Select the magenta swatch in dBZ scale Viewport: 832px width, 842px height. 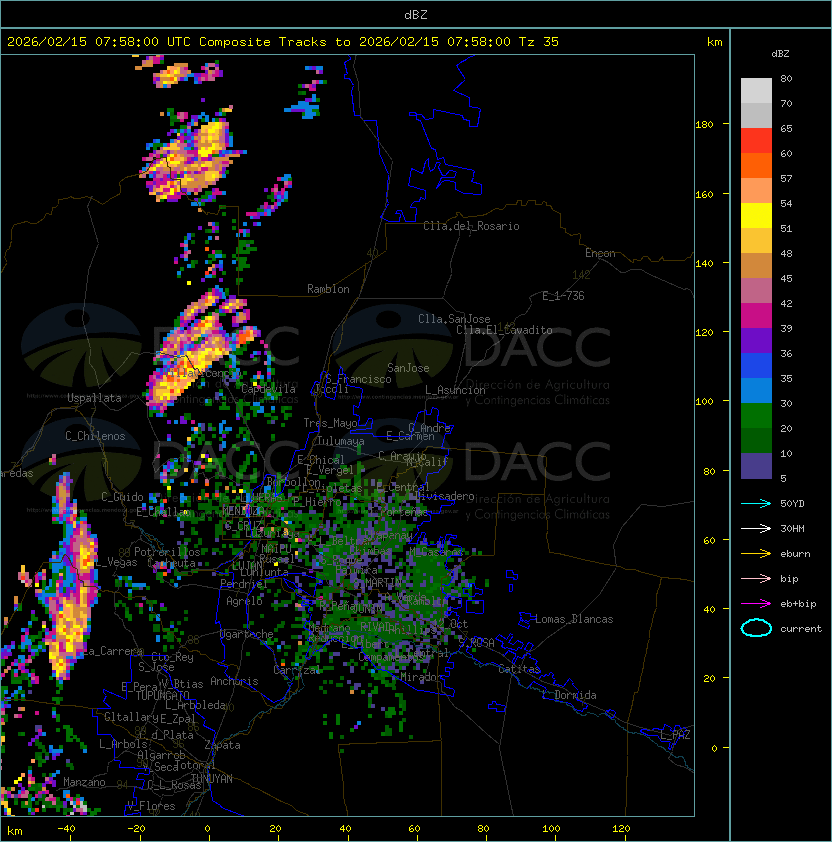coord(756,316)
